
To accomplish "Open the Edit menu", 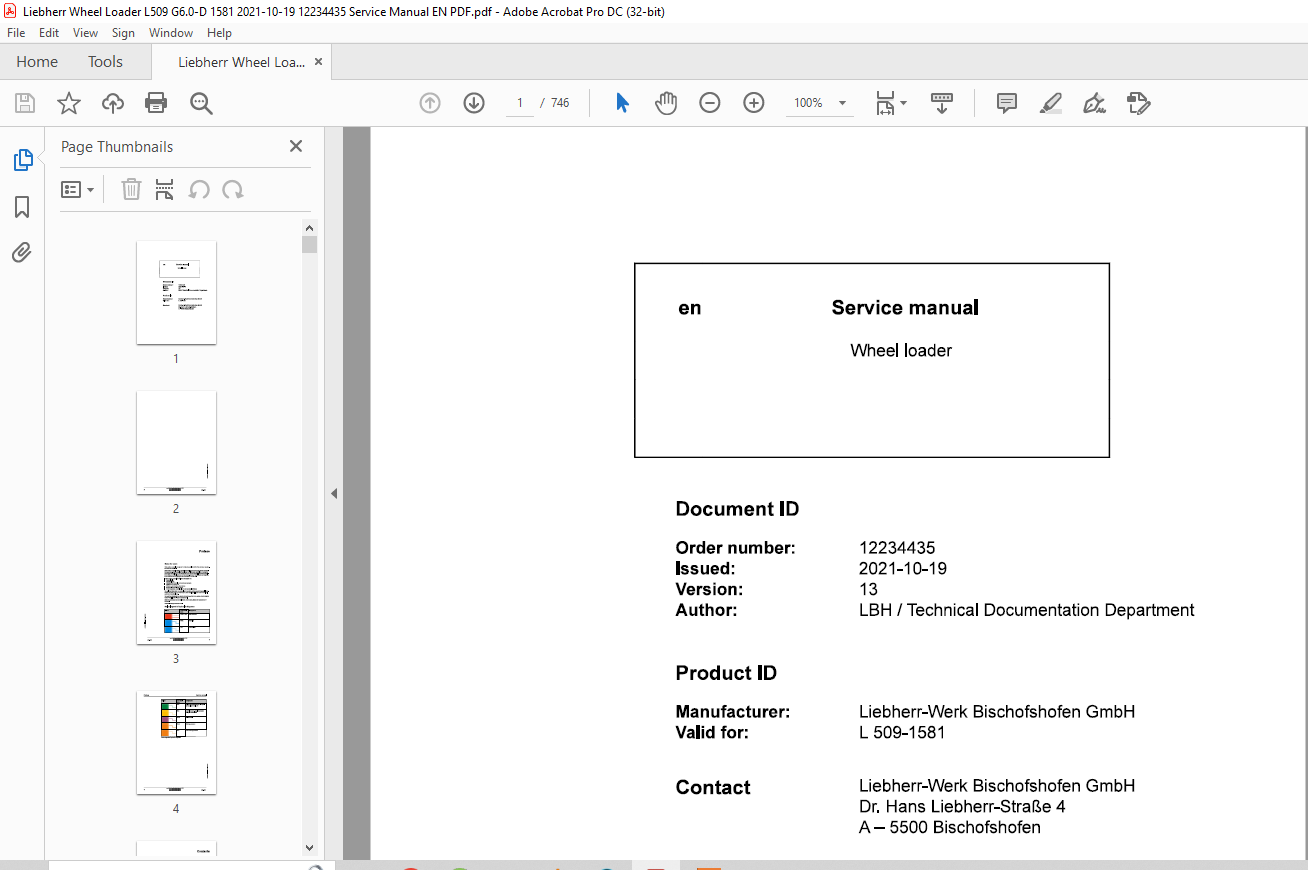I will coord(49,33).
